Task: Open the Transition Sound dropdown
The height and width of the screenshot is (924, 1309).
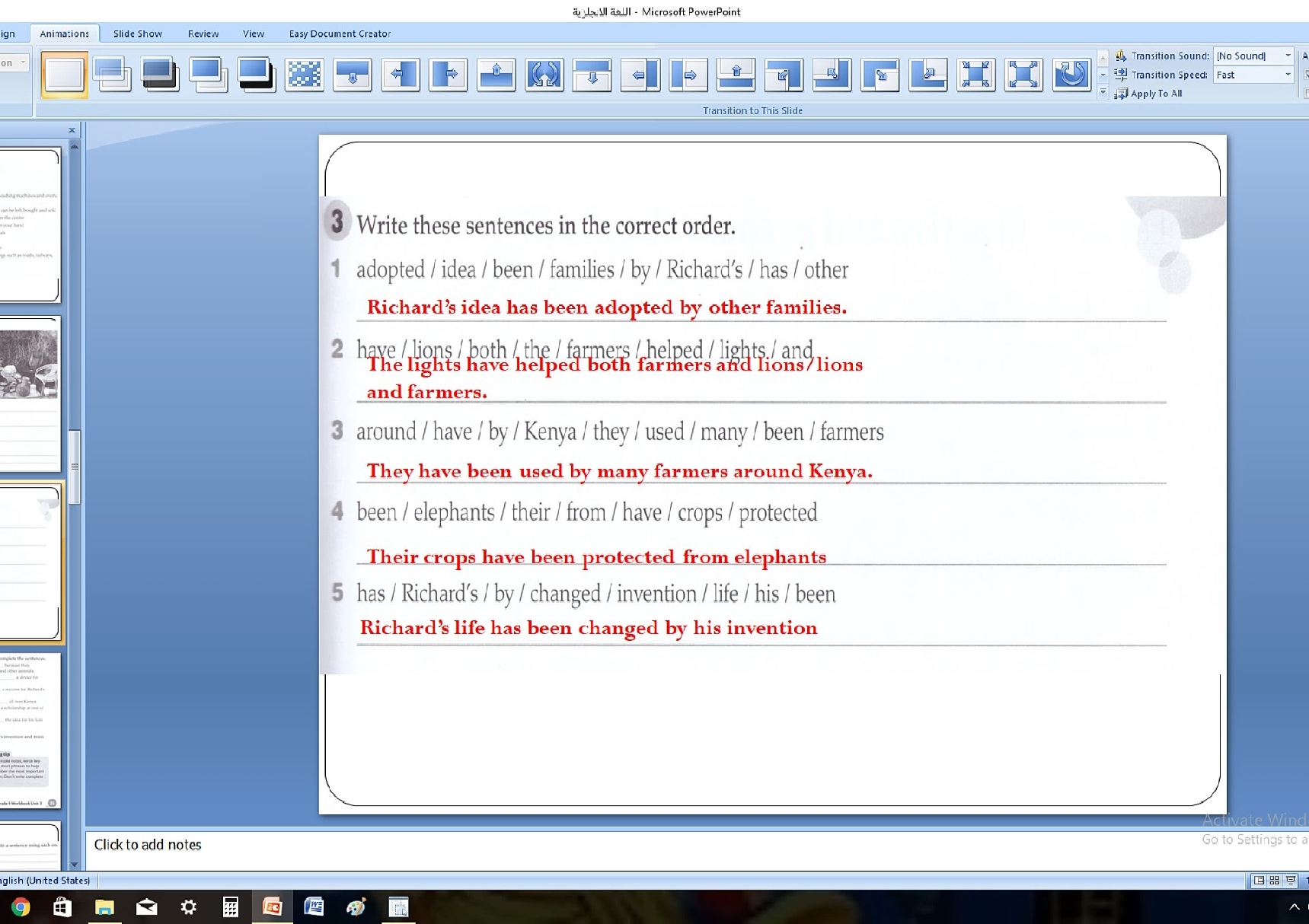Action: pos(1288,56)
